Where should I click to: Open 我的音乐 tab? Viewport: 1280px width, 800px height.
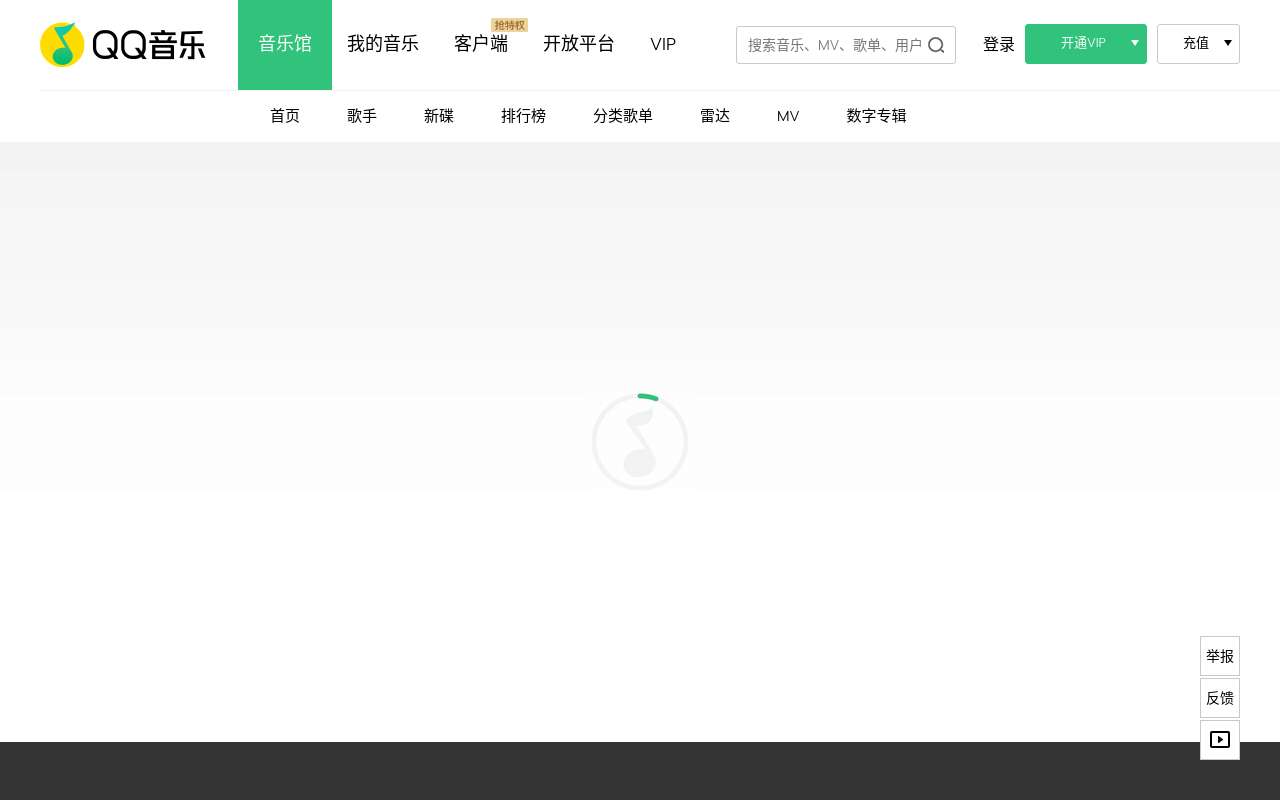(x=383, y=44)
